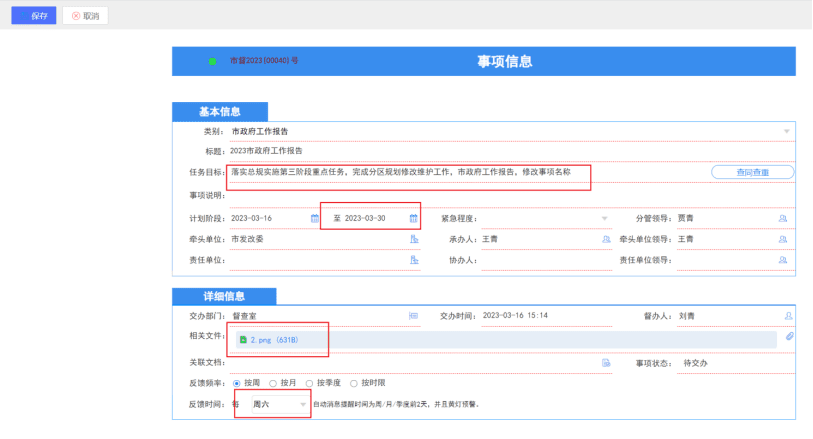Click the 牵头单位领导 field 王青
This screenshot has height=439, width=813.
click(x=727, y=239)
